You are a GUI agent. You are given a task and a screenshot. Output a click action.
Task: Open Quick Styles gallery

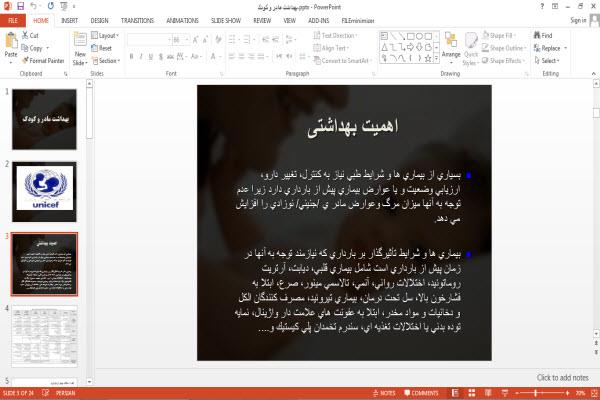[x=471, y=49]
